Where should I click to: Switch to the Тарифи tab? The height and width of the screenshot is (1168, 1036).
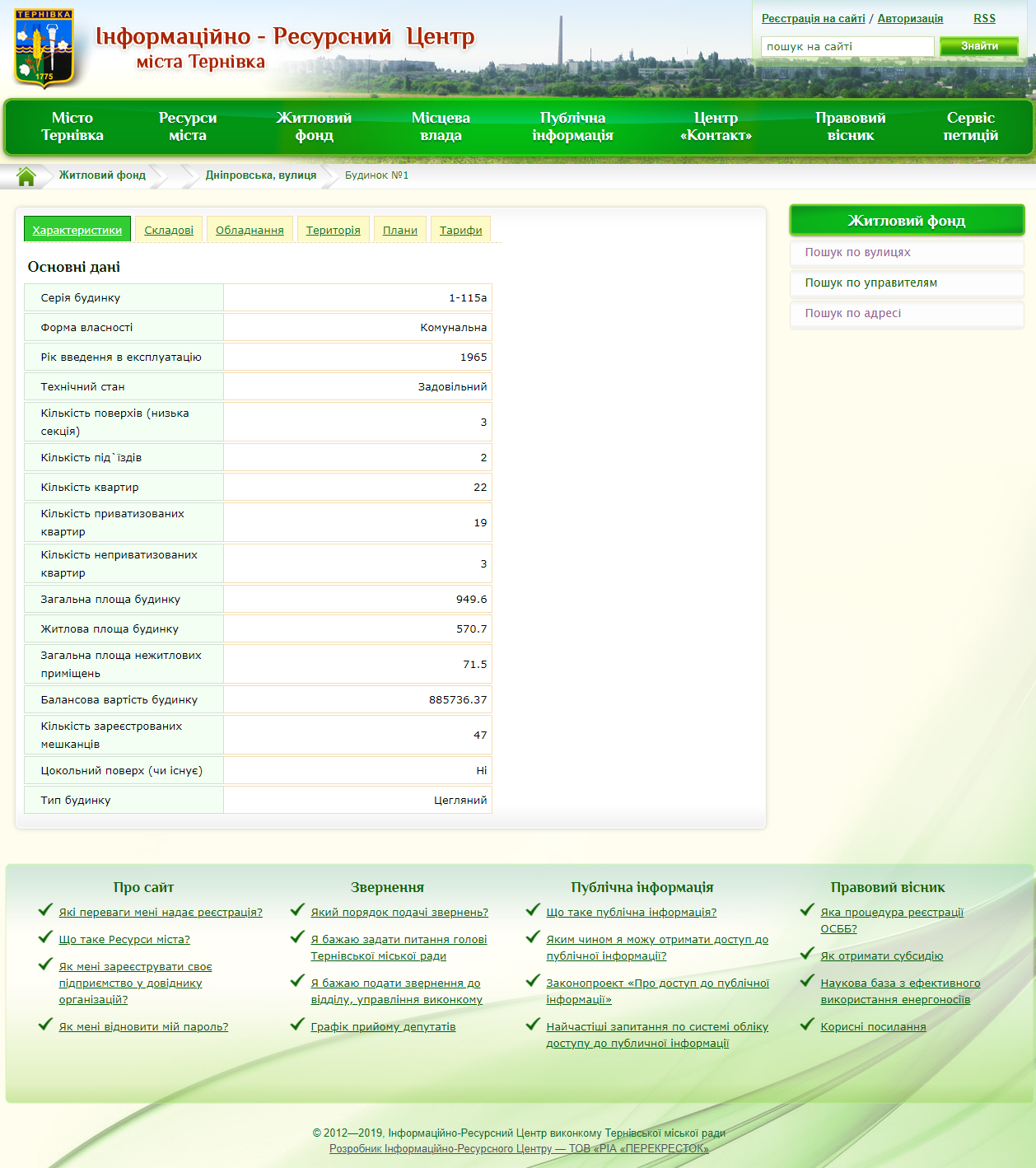click(x=461, y=230)
